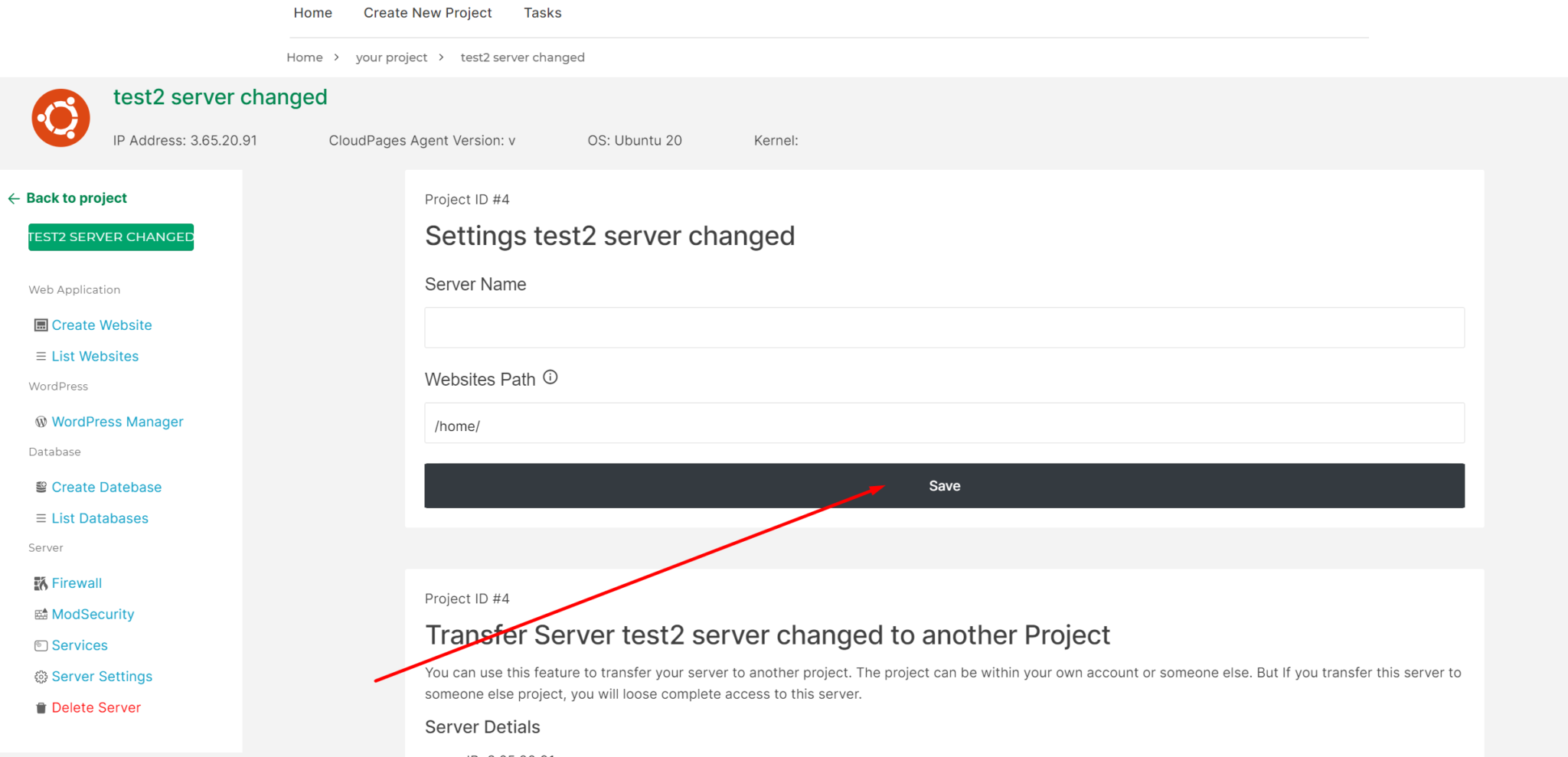Click the Delete Server trash icon
The width and height of the screenshot is (1568, 757).
pos(41,707)
